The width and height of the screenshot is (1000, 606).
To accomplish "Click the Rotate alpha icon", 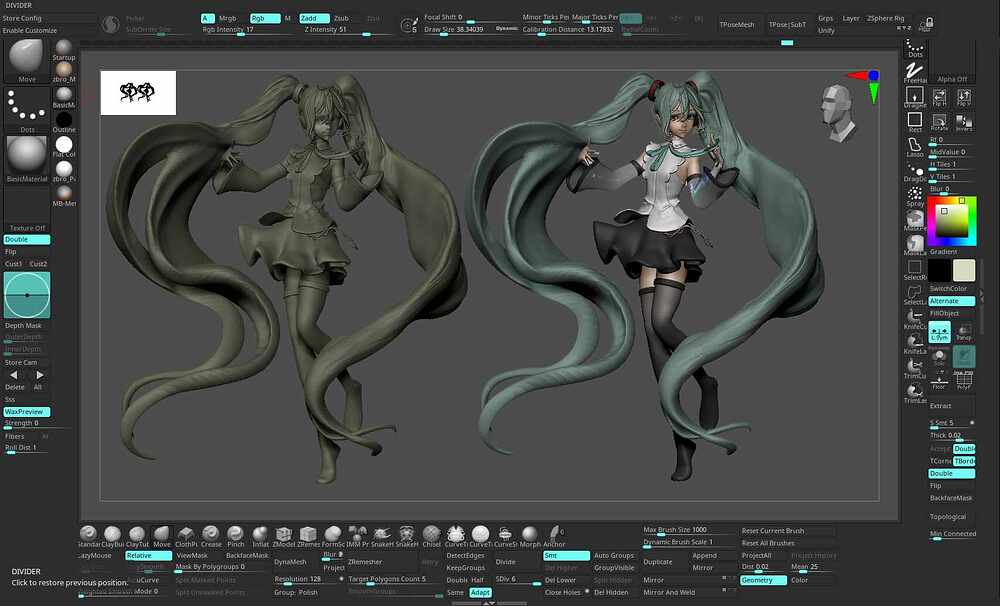I will click(x=939, y=122).
